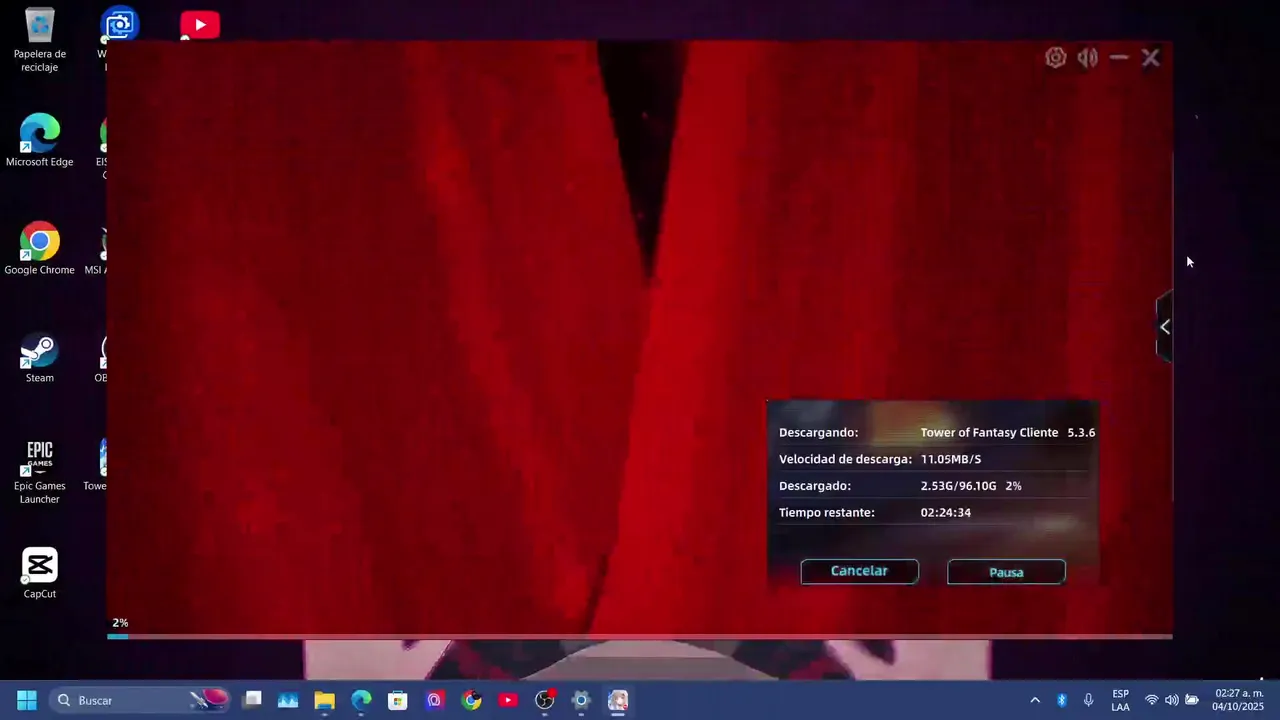Viewport: 1280px width, 720px height.
Task: Open OBS Studio from the taskbar
Action: pos(544,700)
